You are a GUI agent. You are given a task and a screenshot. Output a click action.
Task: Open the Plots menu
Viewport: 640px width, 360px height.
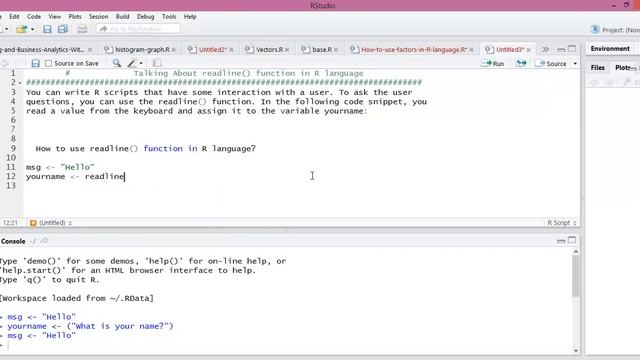pyautogui.click(x=75, y=16)
